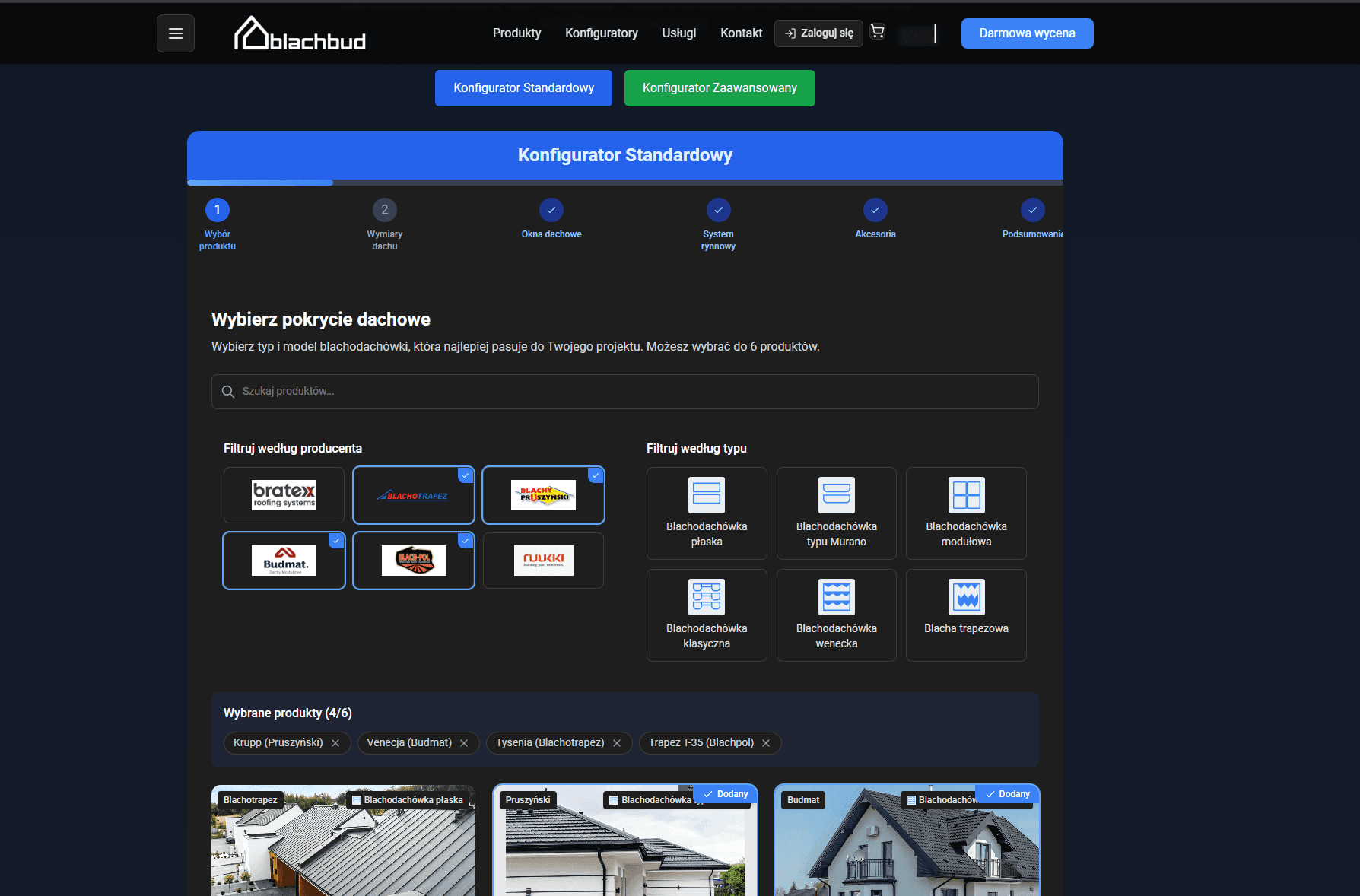Screen dimensions: 1360x896
Task: Filter by Blachodachówka typu Murano
Action: click(837, 513)
